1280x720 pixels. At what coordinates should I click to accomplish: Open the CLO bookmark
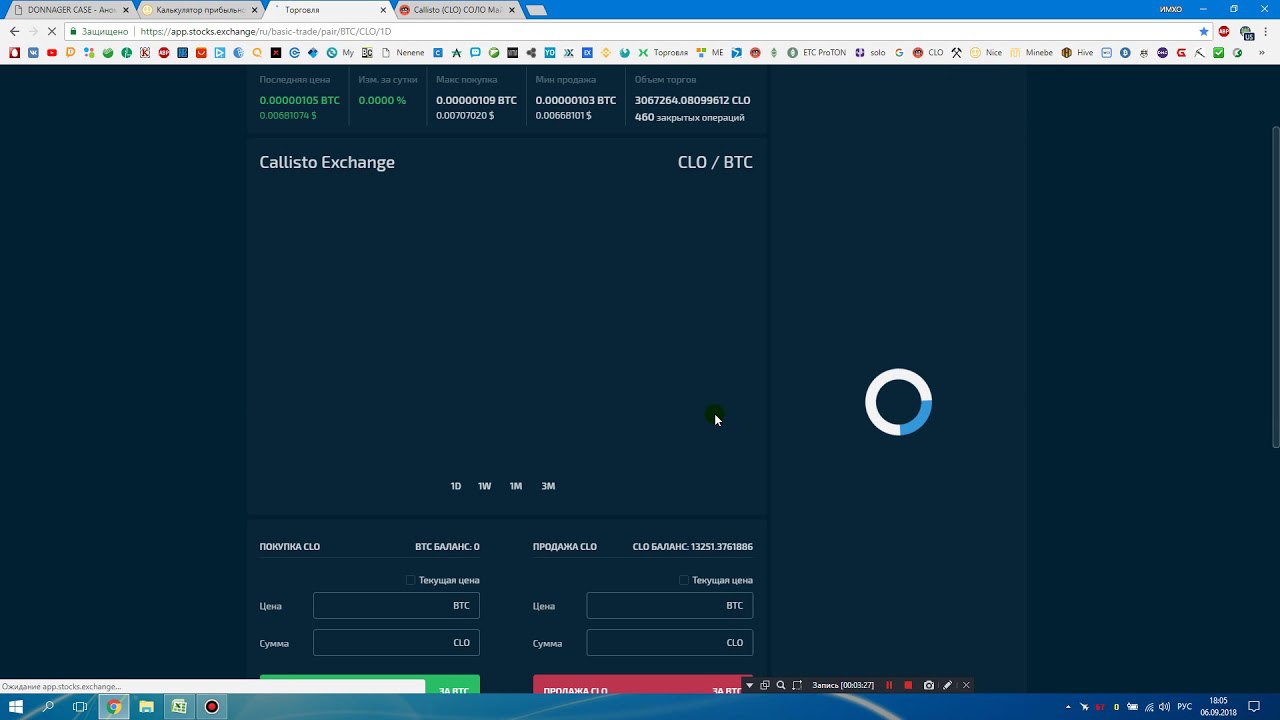coord(929,52)
